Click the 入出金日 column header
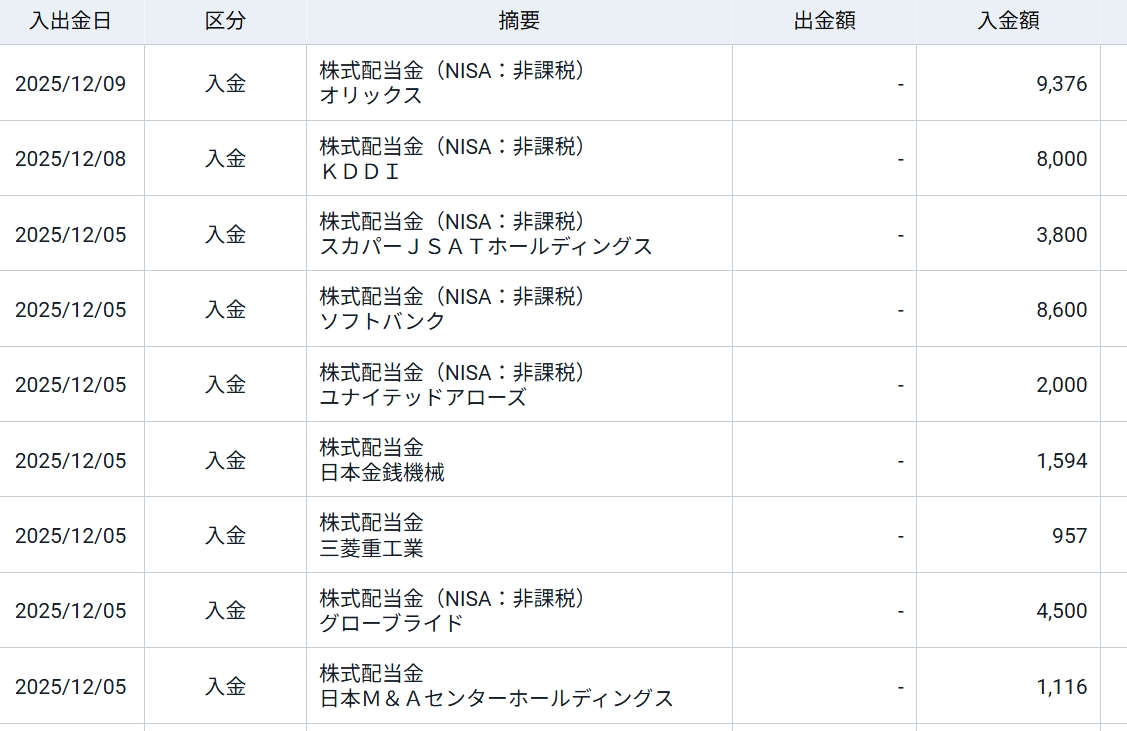 [70, 22]
